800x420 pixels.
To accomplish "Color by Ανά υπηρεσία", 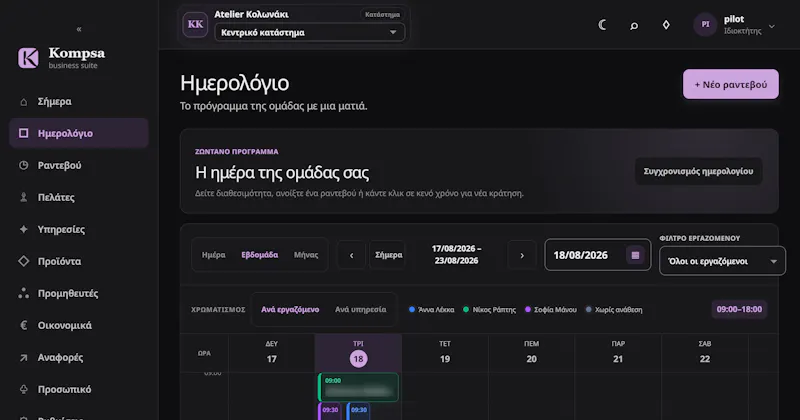I will pos(361,309).
